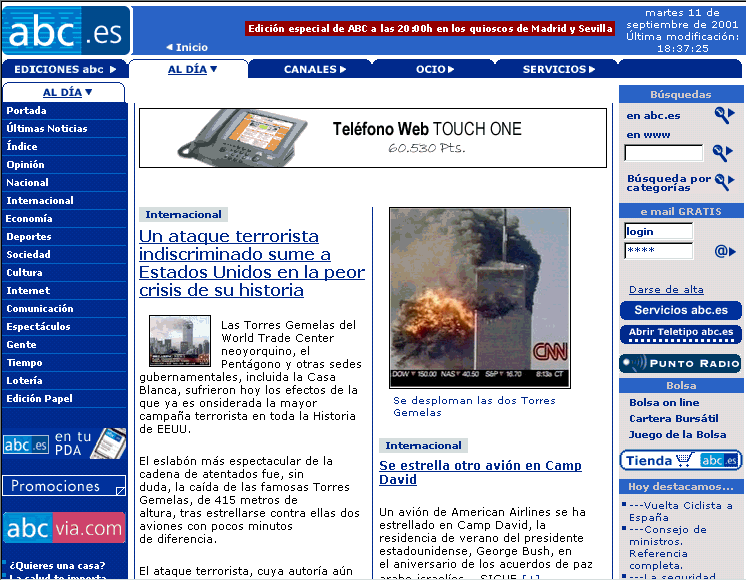The width and height of the screenshot is (746, 581).
Task: Go to Sociedad section
Action: (28, 255)
